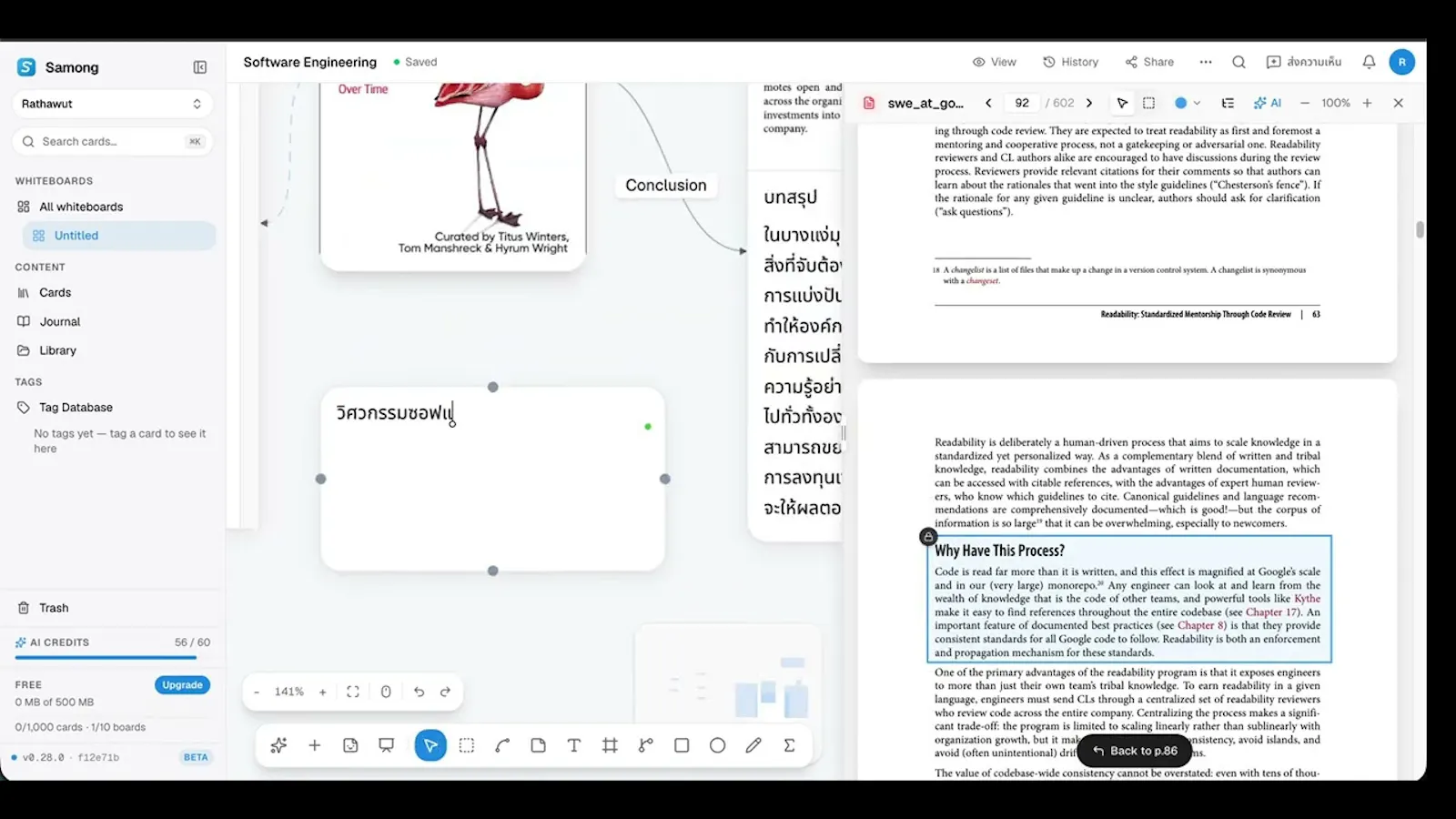Switch the board to View mode

(994, 62)
